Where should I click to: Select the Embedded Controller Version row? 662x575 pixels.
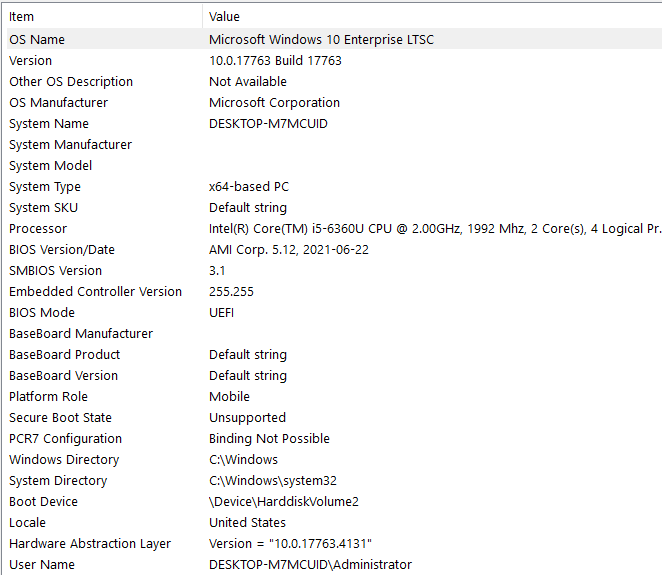coord(95,292)
